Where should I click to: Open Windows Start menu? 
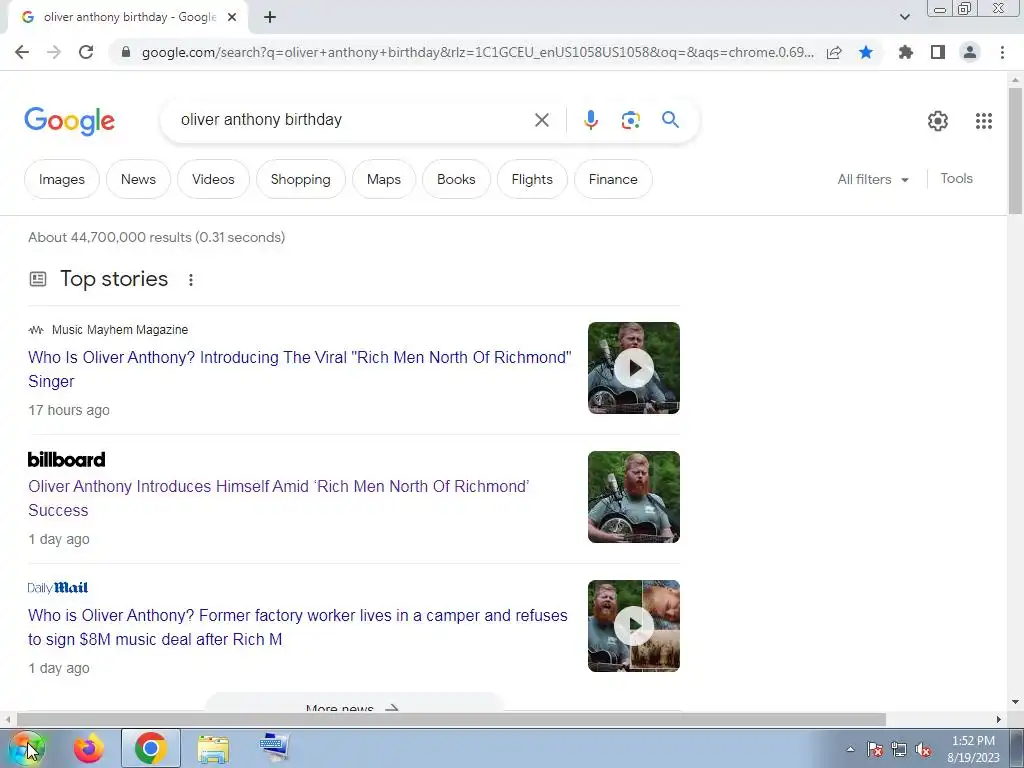(x=27, y=748)
